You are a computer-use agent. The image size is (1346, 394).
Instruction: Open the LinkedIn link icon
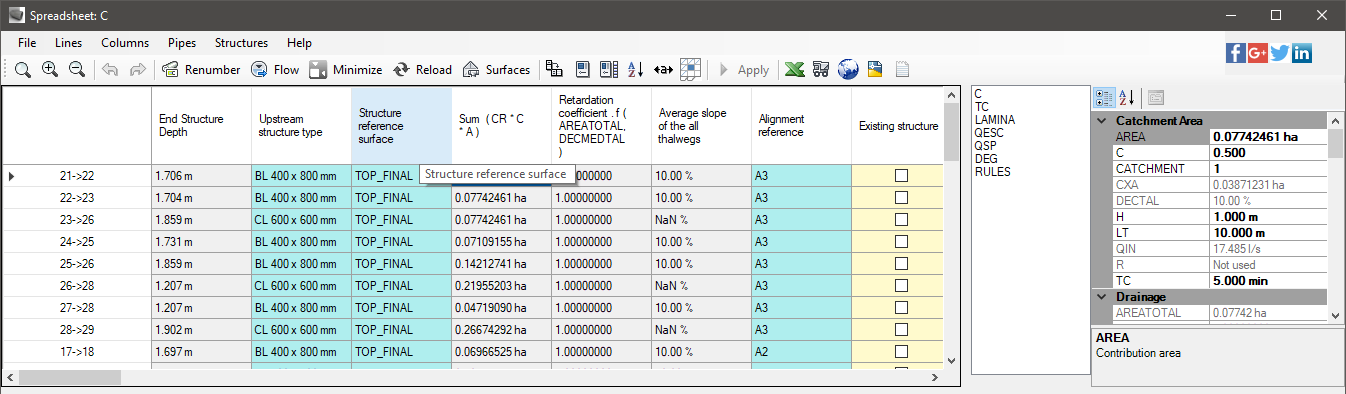(1302, 53)
